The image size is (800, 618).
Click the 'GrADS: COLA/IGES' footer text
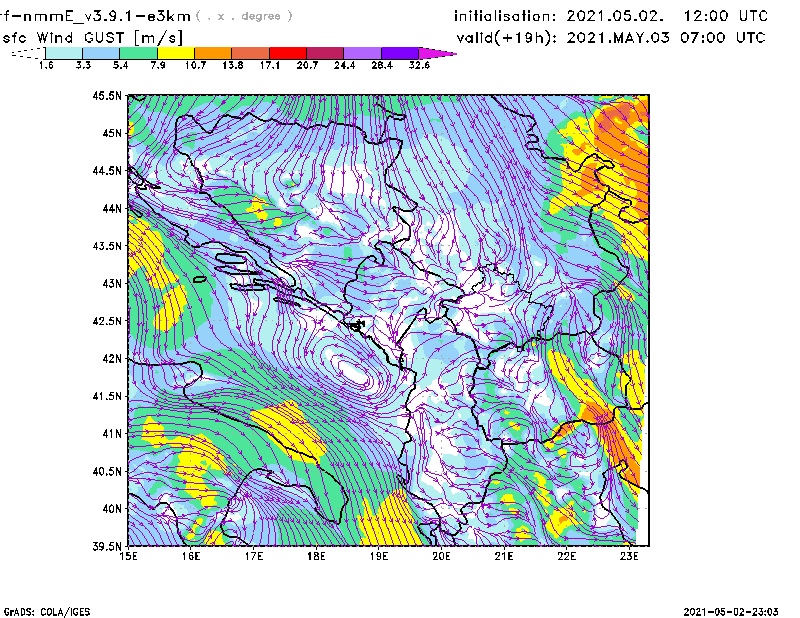(47, 612)
